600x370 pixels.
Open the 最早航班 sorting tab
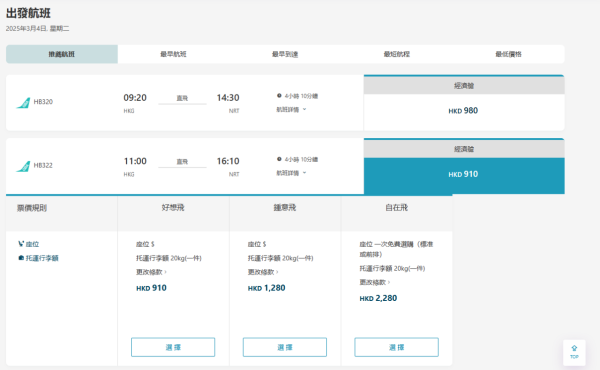pyautogui.click(x=173, y=54)
